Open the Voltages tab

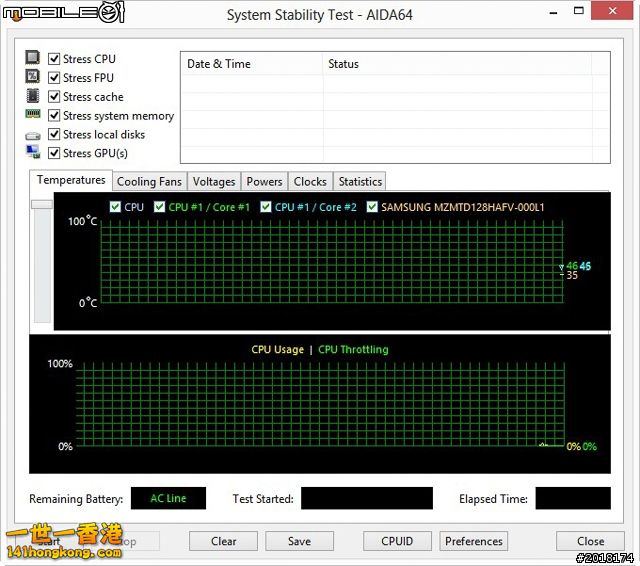click(214, 182)
